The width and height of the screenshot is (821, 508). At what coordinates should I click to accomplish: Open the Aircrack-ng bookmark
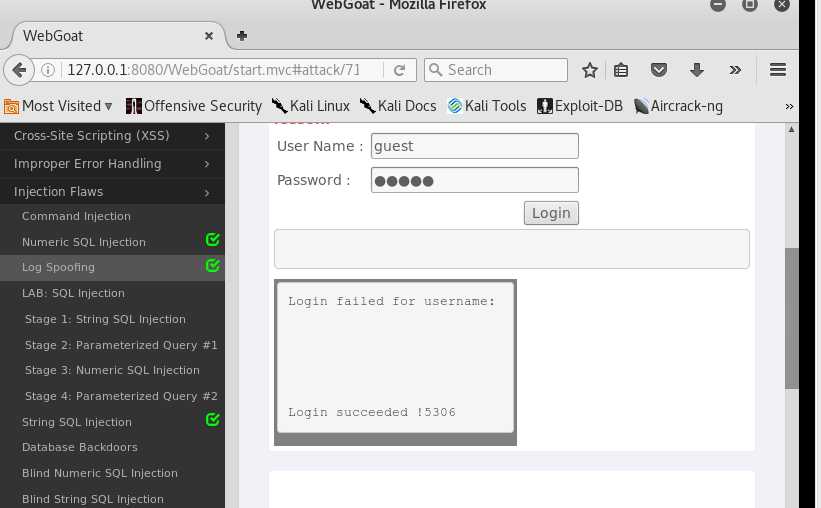(x=678, y=106)
